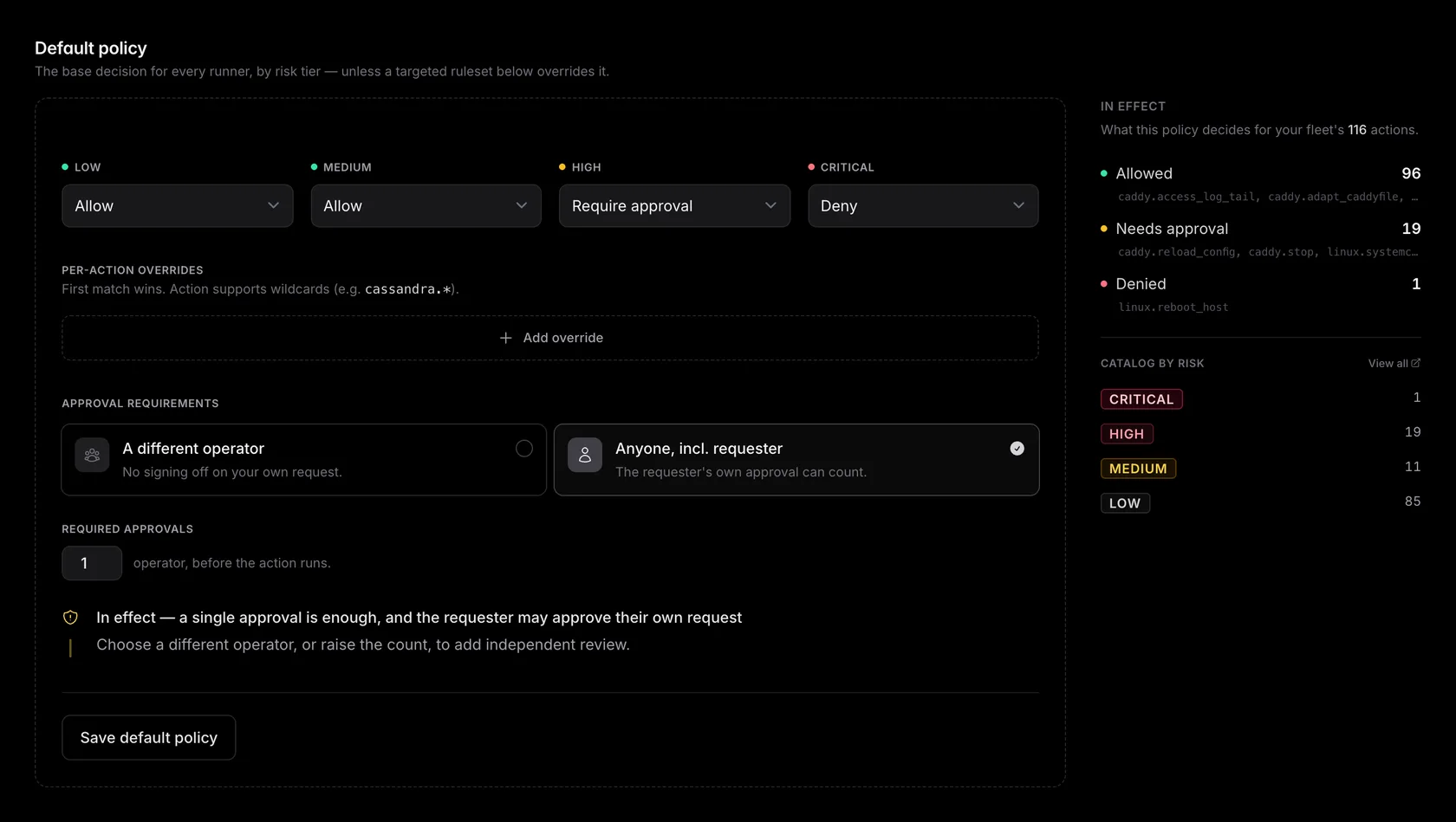Click the Needs approval count 19
This screenshot has height=822, width=1456.
[1411, 229]
